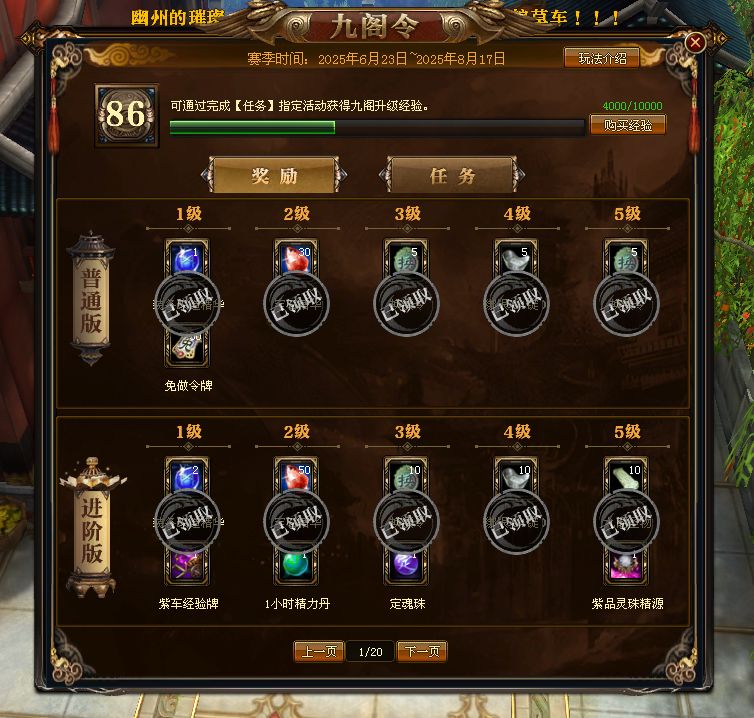
Task: Select the 紫车经验牌 reward icon
Action: point(187,565)
